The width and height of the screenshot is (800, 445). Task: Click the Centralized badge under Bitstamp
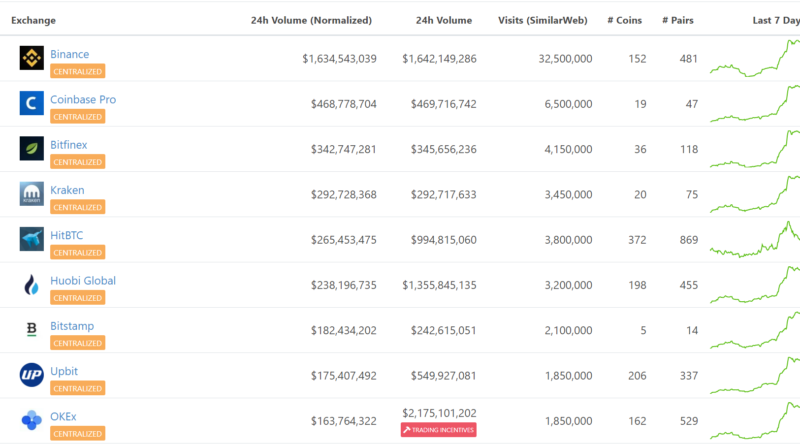point(78,343)
